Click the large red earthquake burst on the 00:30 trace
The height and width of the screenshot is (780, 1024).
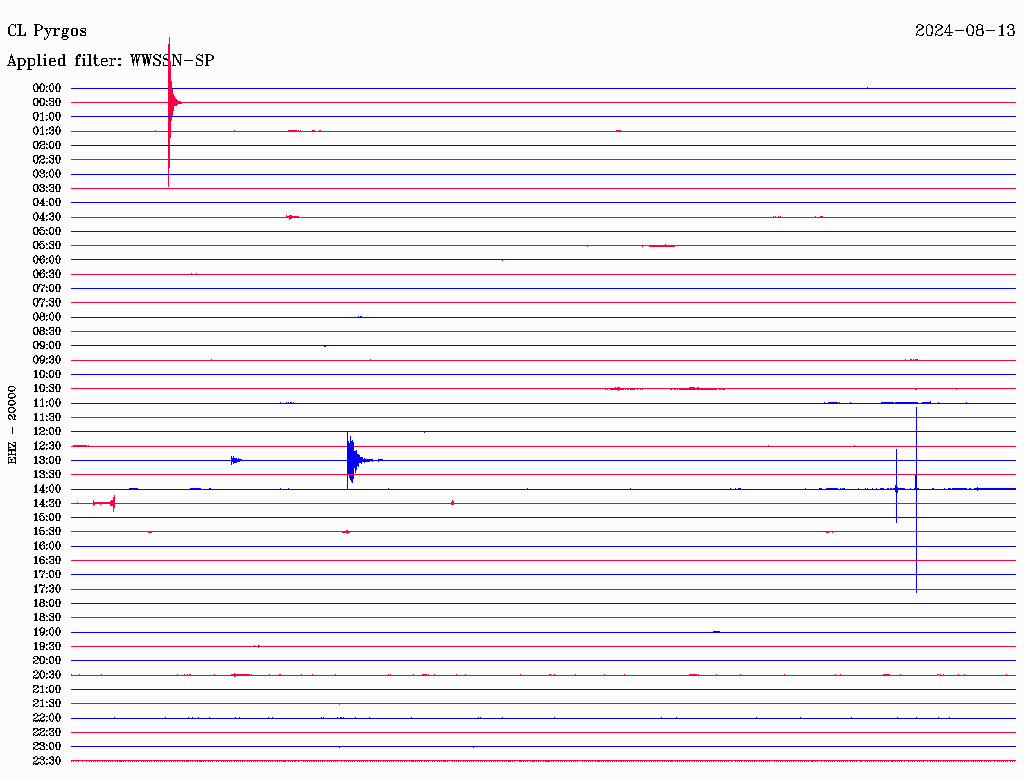tap(171, 103)
